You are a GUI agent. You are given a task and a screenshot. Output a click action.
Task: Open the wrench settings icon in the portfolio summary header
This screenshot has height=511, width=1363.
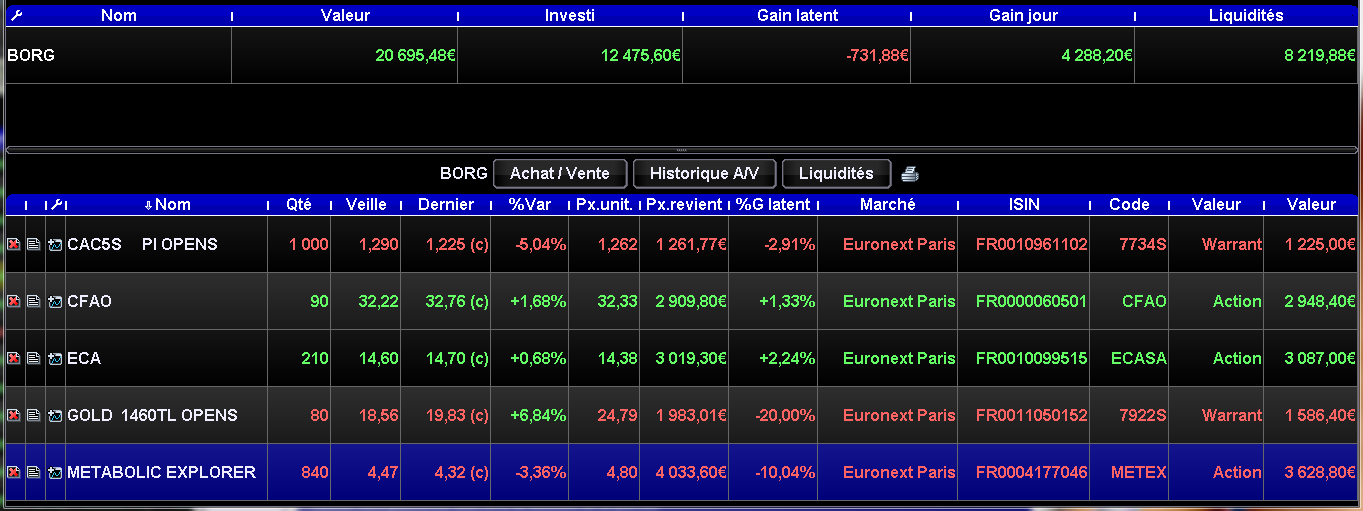14,16
